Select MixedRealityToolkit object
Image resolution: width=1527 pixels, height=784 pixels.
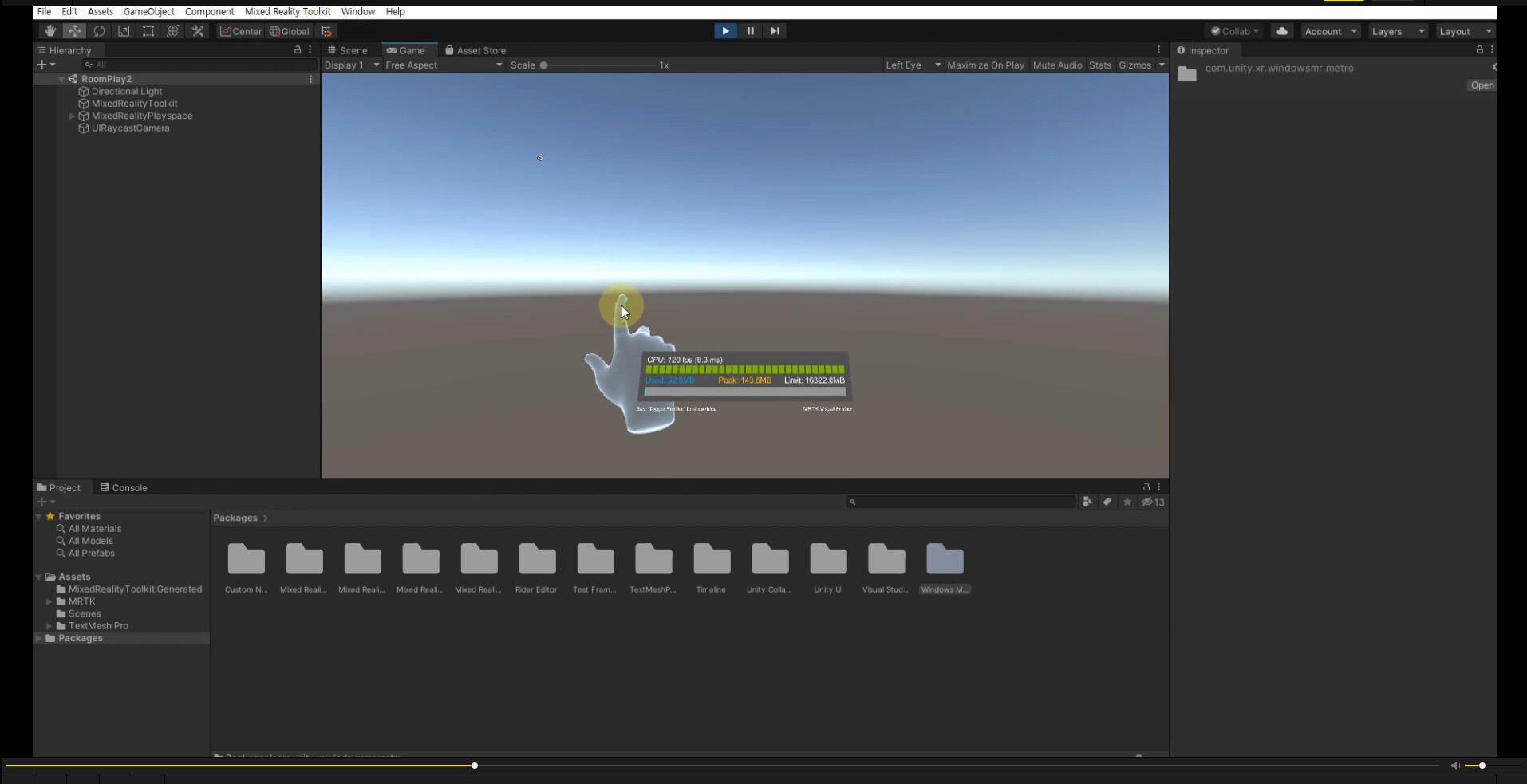[134, 104]
